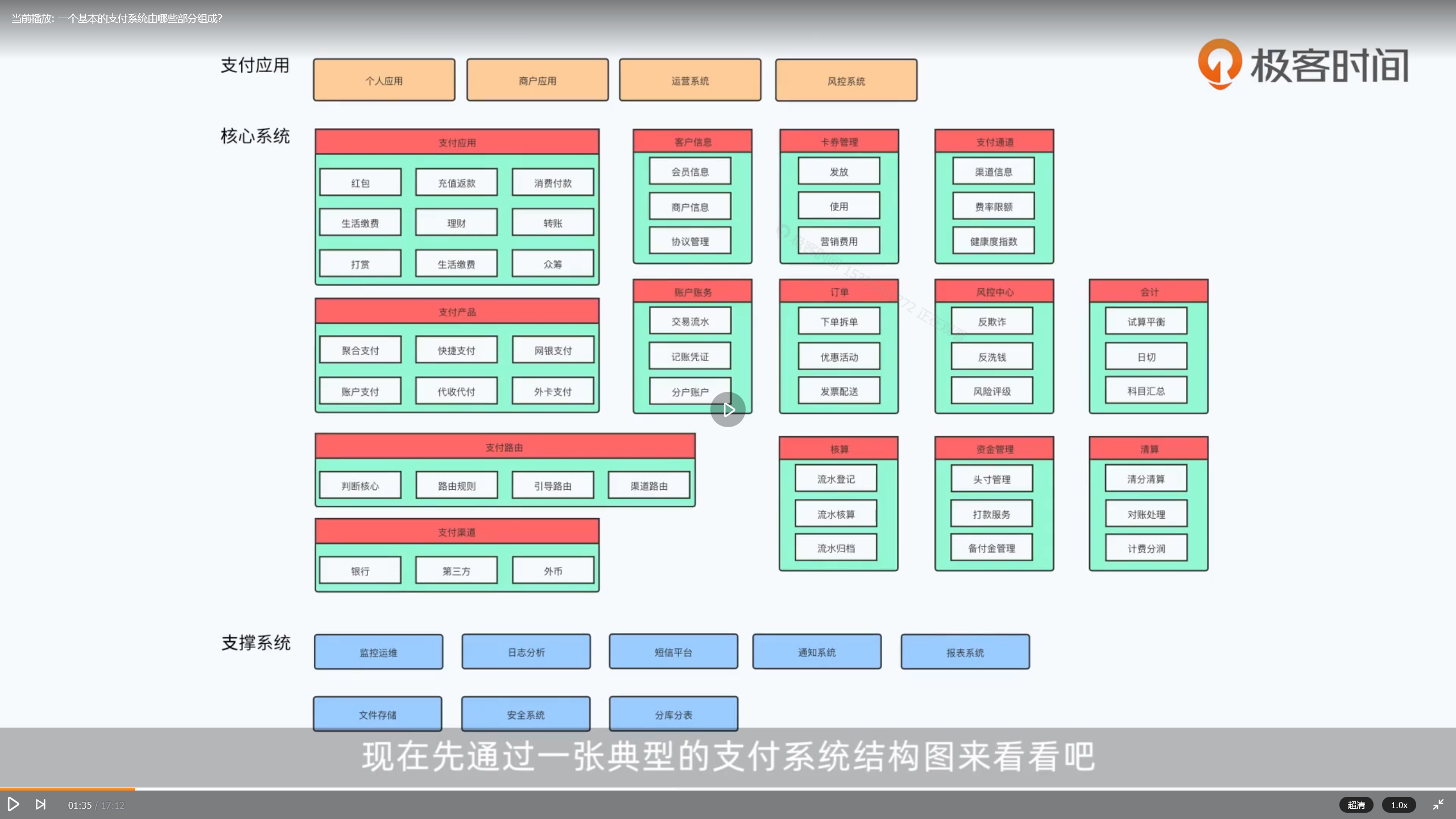
Task: Open the 1.0x playback speed menu
Action: point(1399,805)
